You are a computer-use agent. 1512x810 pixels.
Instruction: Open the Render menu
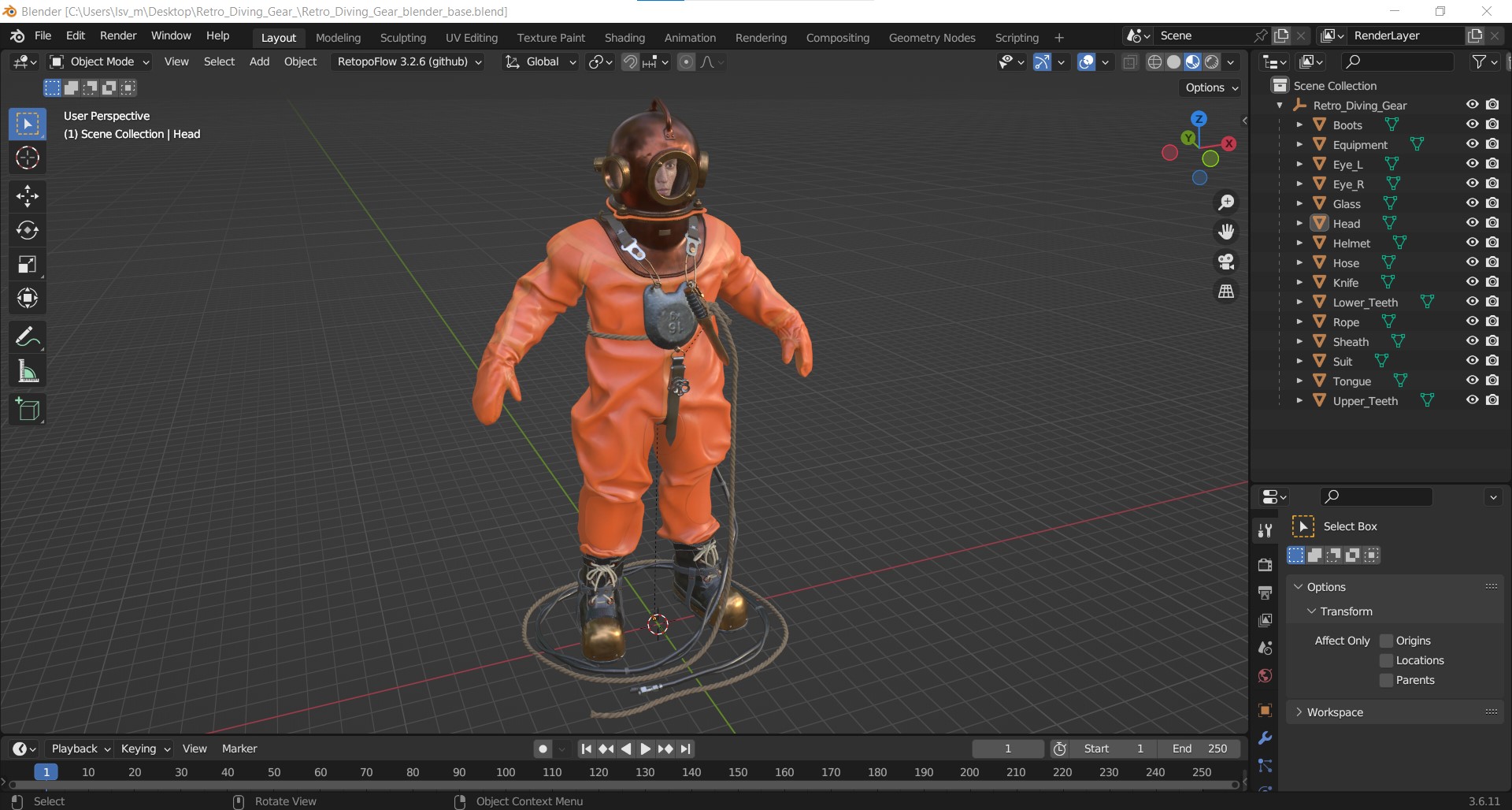(118, 35)
